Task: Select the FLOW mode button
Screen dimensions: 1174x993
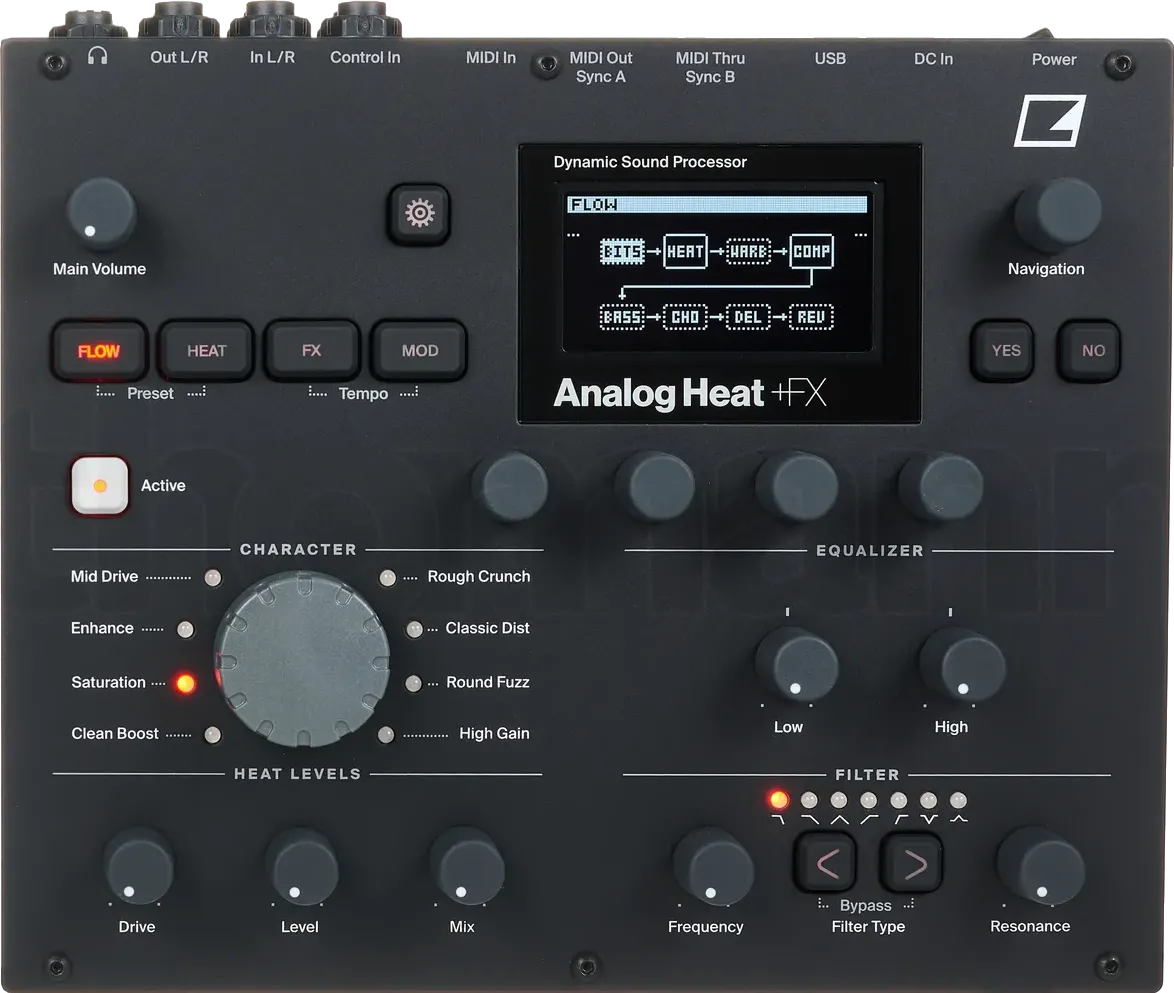Action: click(99, 351)
